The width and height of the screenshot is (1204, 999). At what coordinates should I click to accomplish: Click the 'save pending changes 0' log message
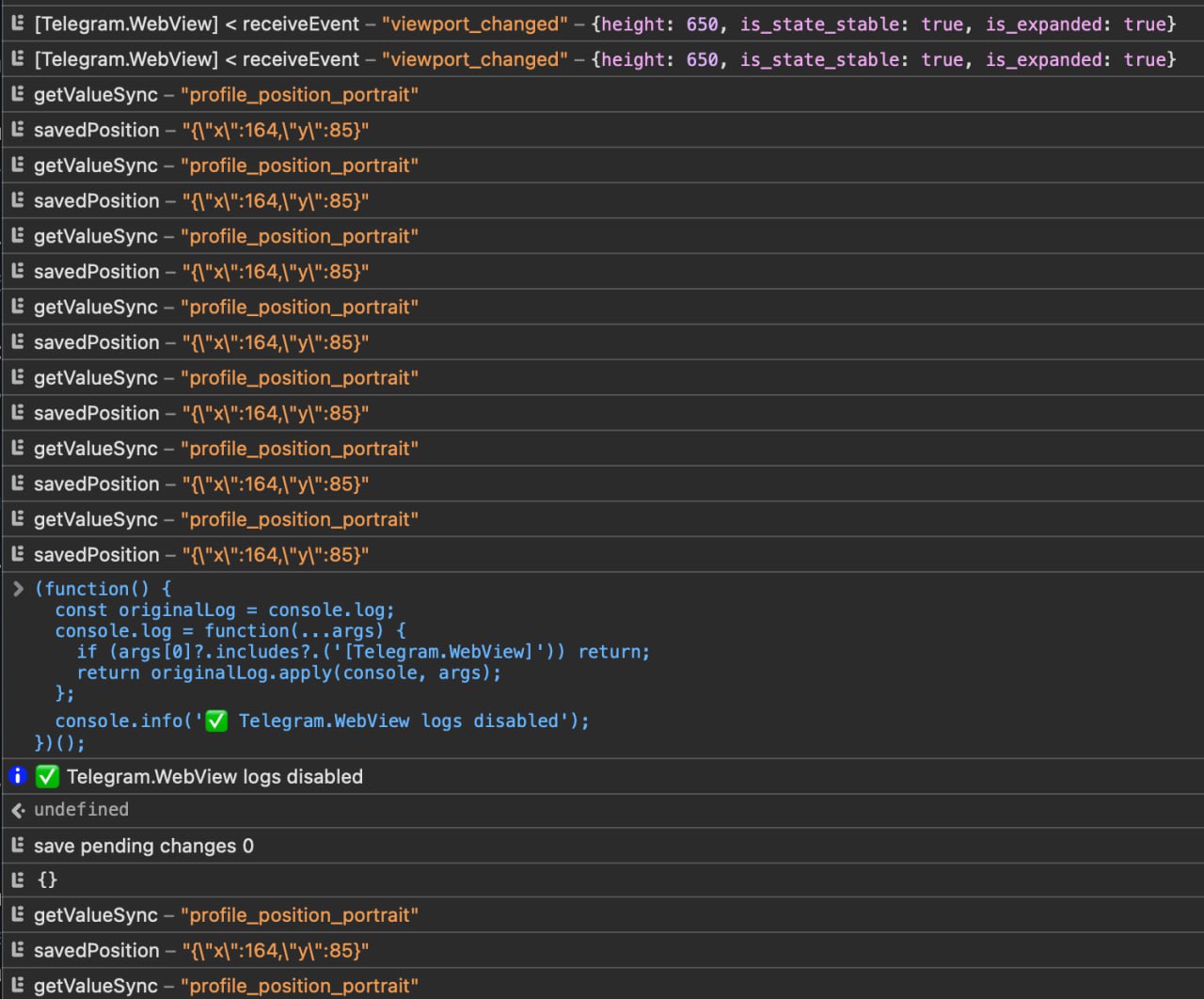point(143,845)
